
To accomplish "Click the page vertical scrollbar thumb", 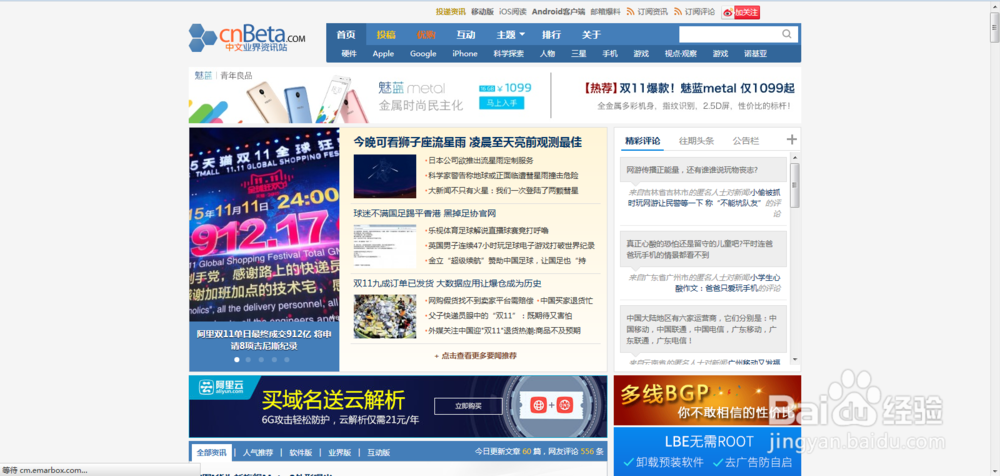I will point(995,26).
